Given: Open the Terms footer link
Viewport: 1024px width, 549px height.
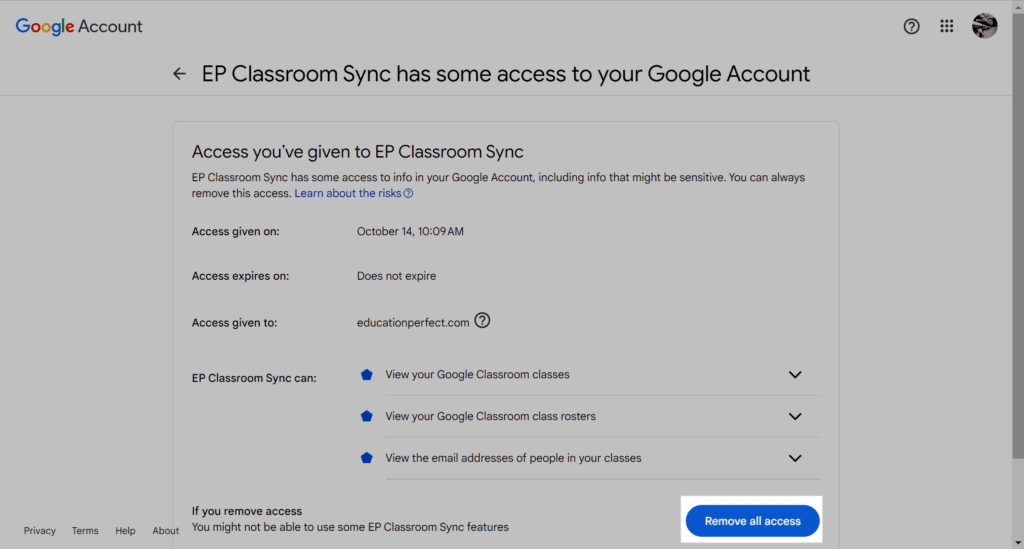Looking at the screenshot, I should 85,531.
